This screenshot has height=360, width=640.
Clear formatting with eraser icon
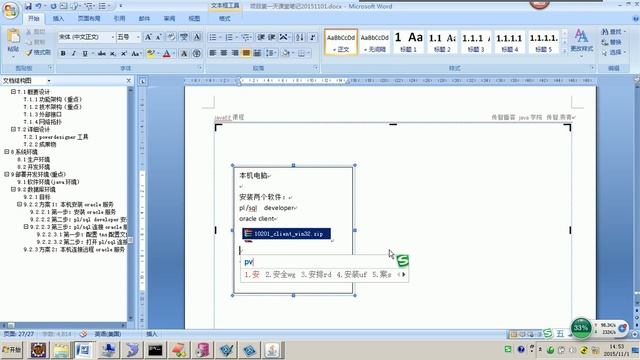171,37
